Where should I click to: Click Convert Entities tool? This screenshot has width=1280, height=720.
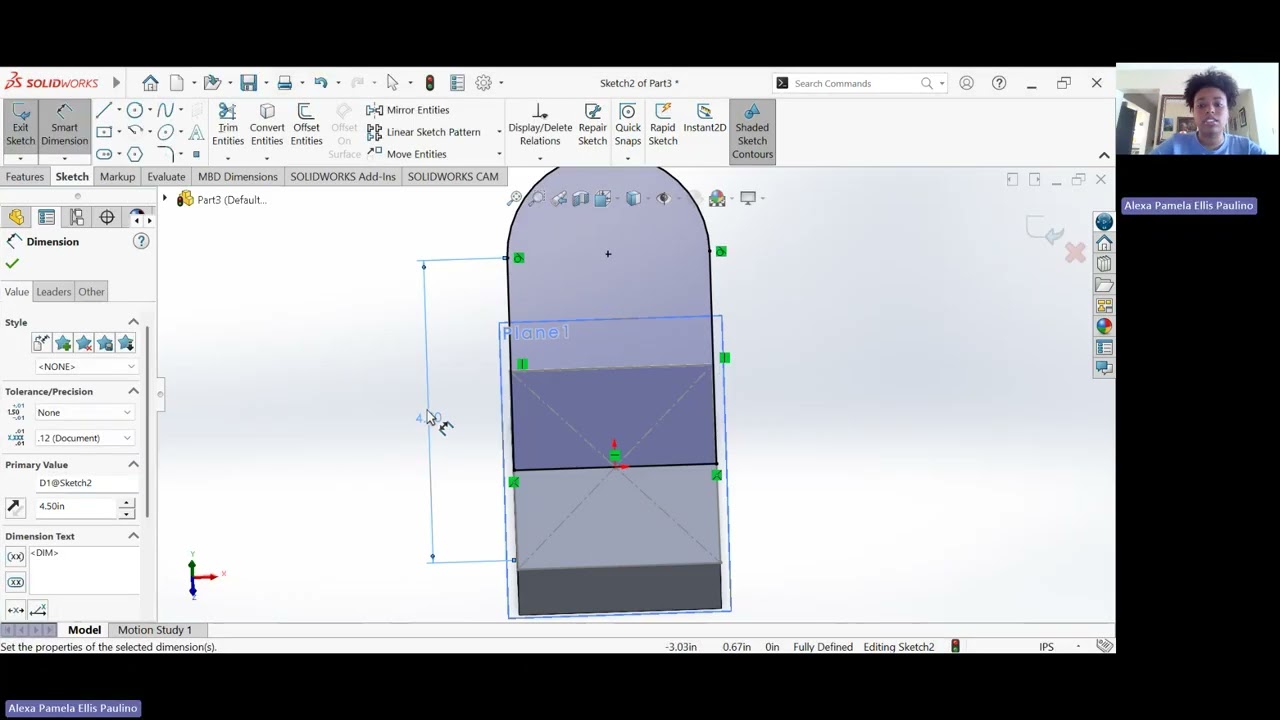267,126
